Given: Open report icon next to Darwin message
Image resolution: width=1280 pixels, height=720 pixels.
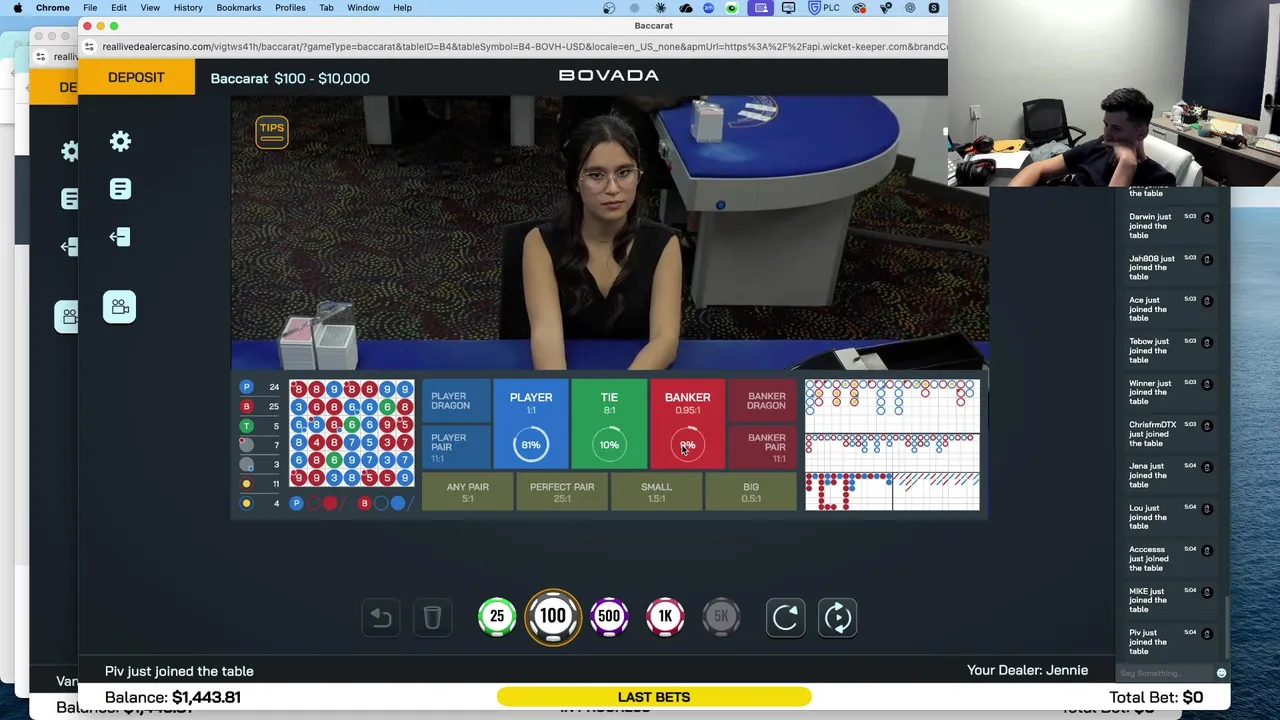Looking at the screenshot, I should (x=1207, y=217).
